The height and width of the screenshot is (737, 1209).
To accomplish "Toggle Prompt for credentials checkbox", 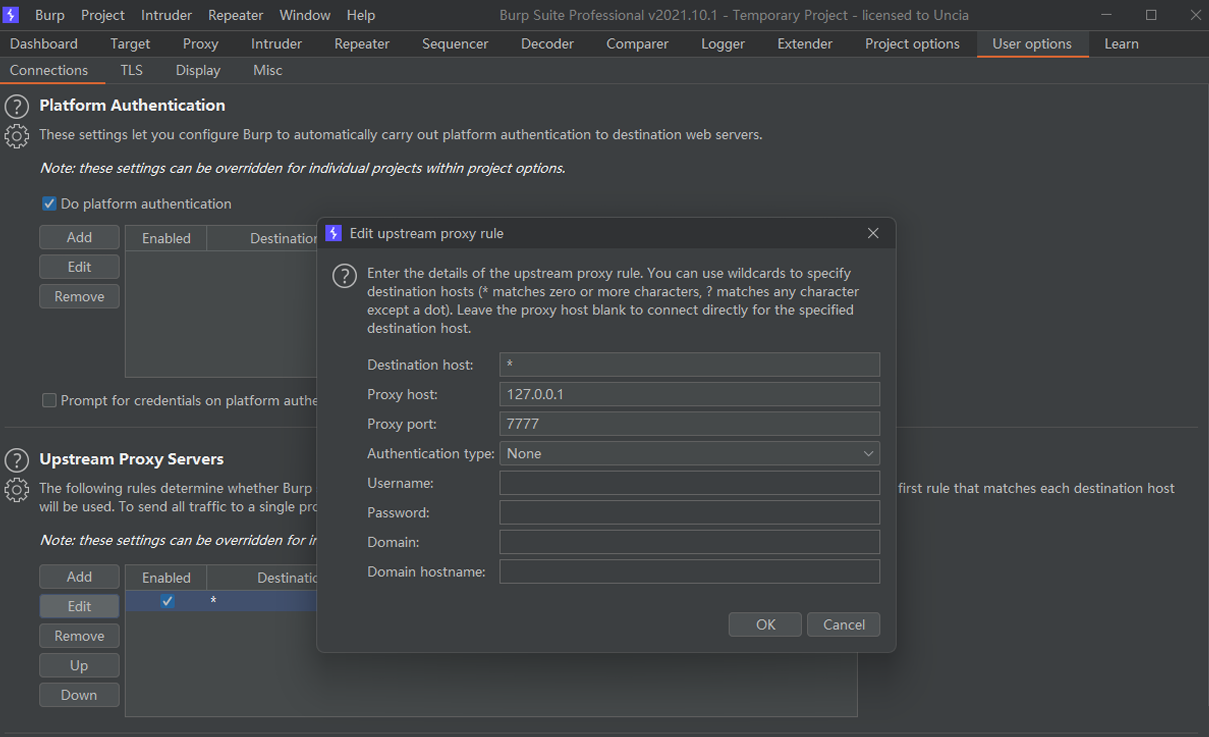I will [x=49, y=401].
